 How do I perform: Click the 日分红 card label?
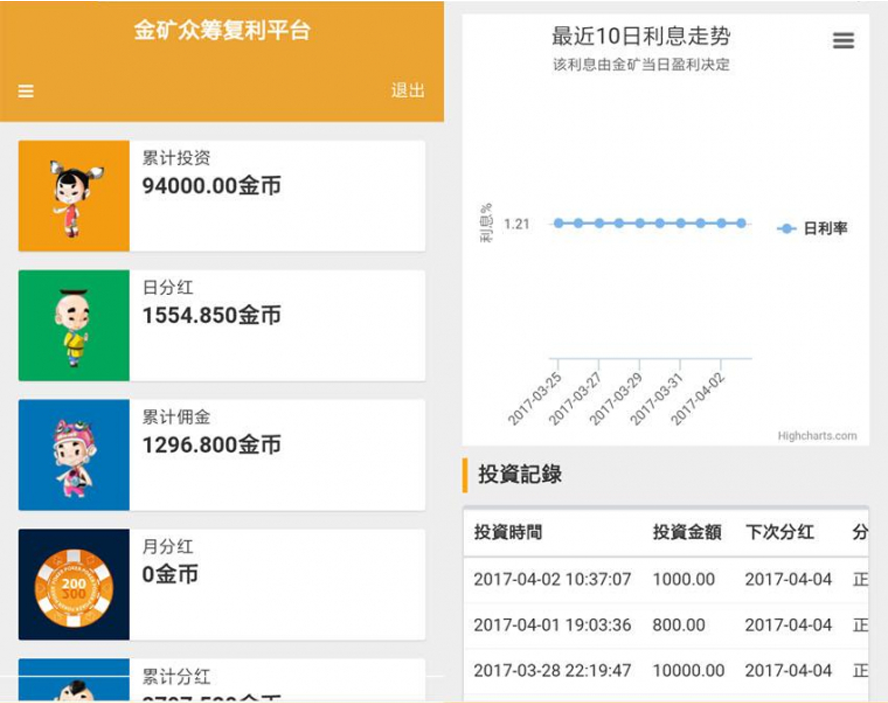168,288
